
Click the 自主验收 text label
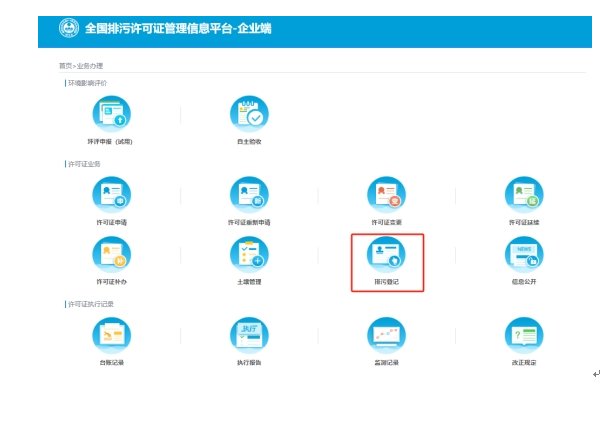[249, 142]
